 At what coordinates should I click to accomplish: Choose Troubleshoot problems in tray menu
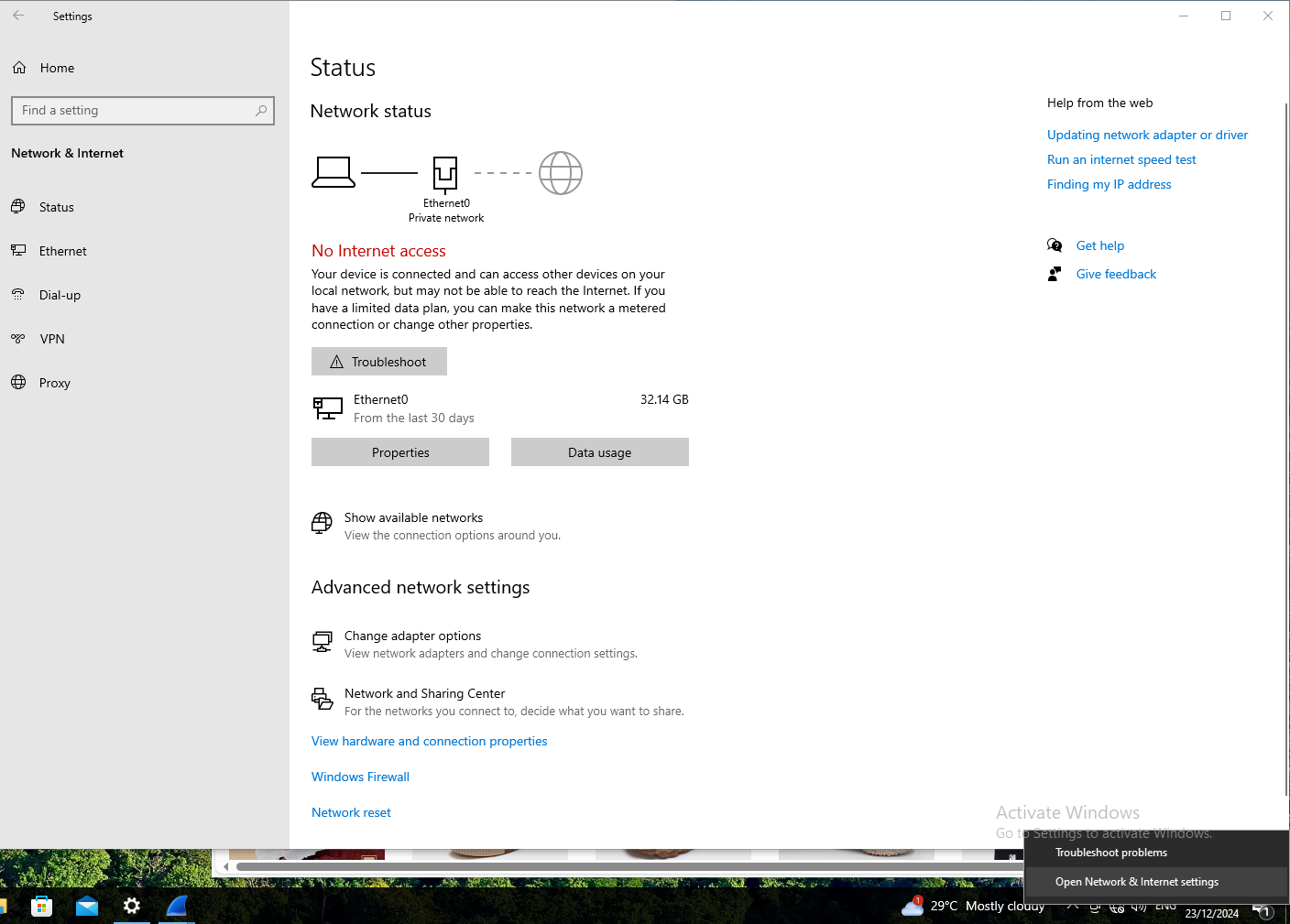coord(1156,853)
